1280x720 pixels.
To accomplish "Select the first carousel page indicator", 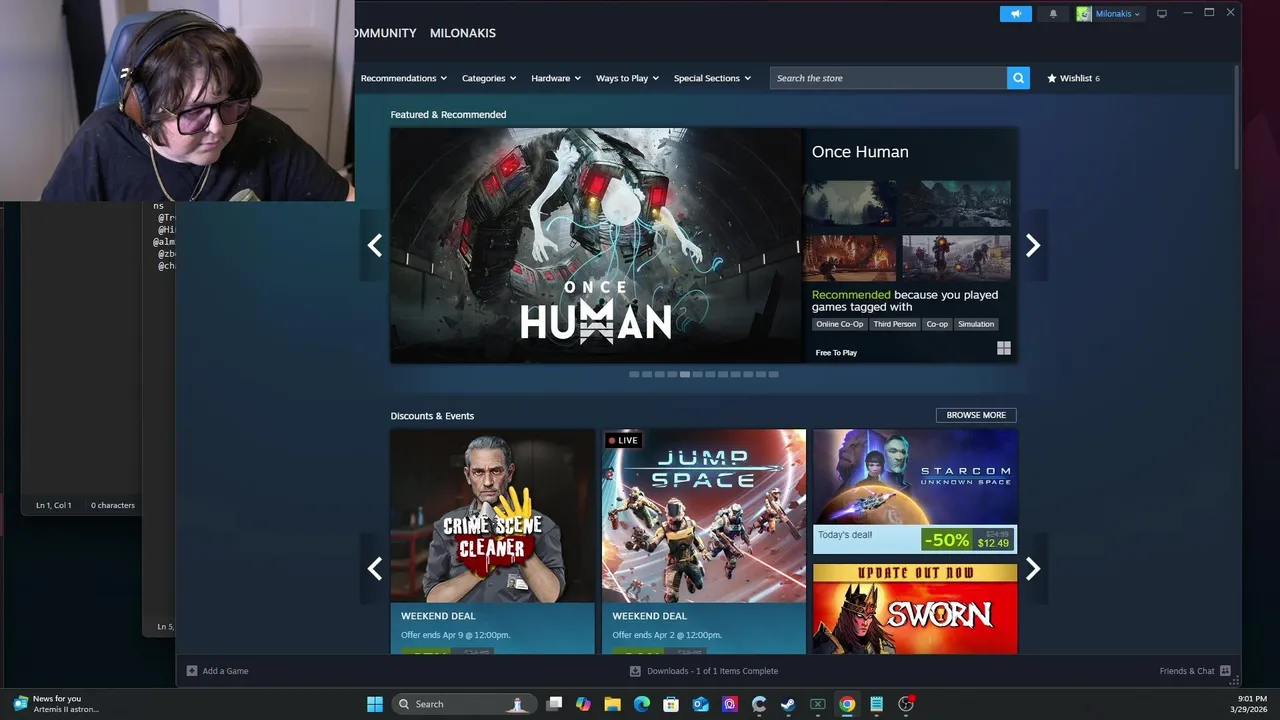I will [634, 374].
